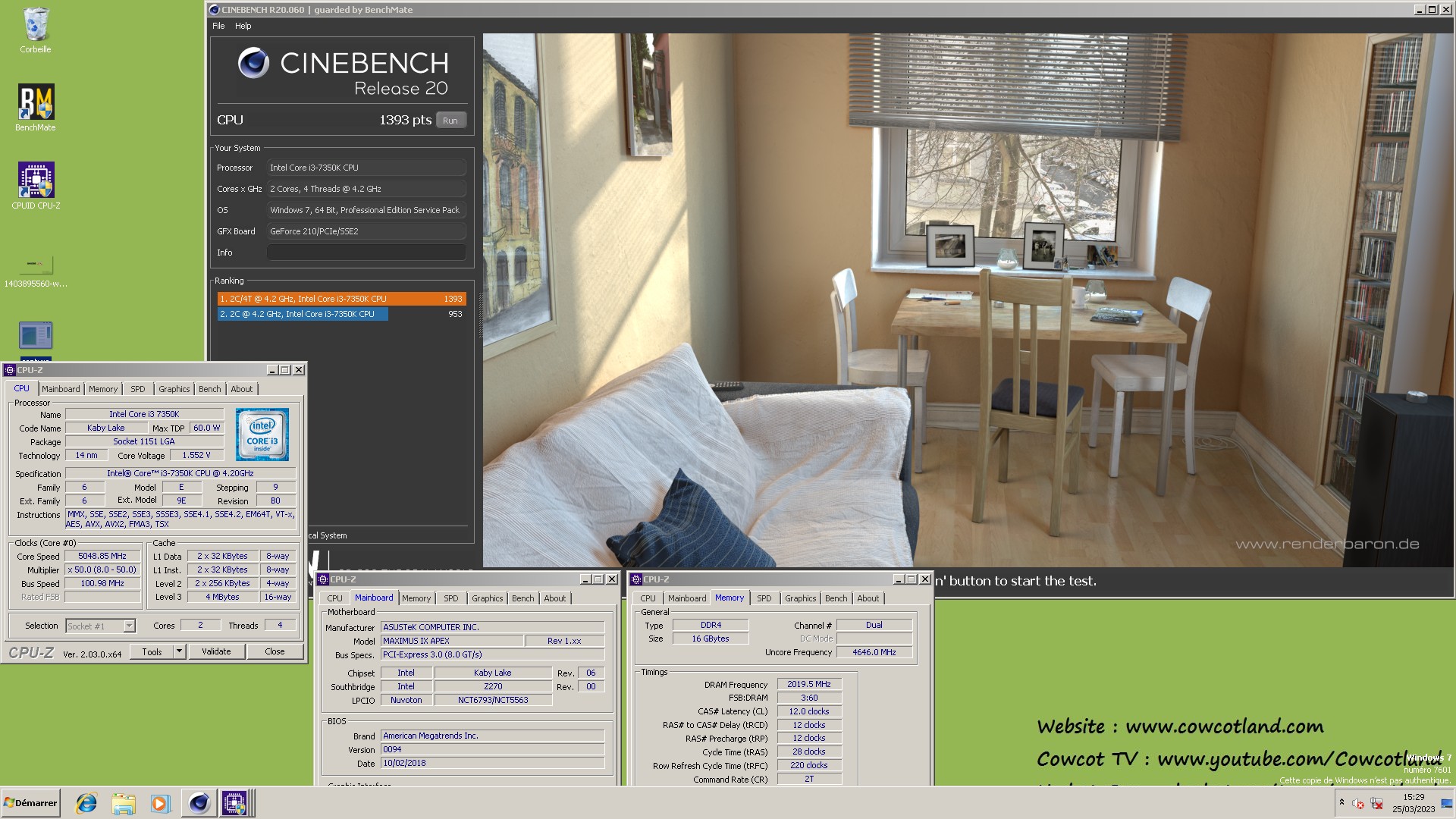Open SPD tab in CPU-Z Memory window
The image size is (1456, 819).
[x=764, y=598]
